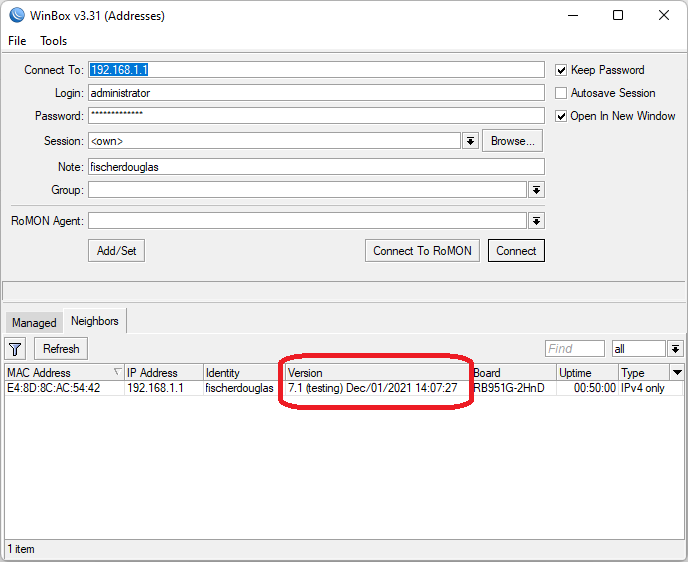Image resolution: width=688 pixels, height=562 pixels.
Task: Enable the Autosave Session checkbox
Action: tap(561, 93)
